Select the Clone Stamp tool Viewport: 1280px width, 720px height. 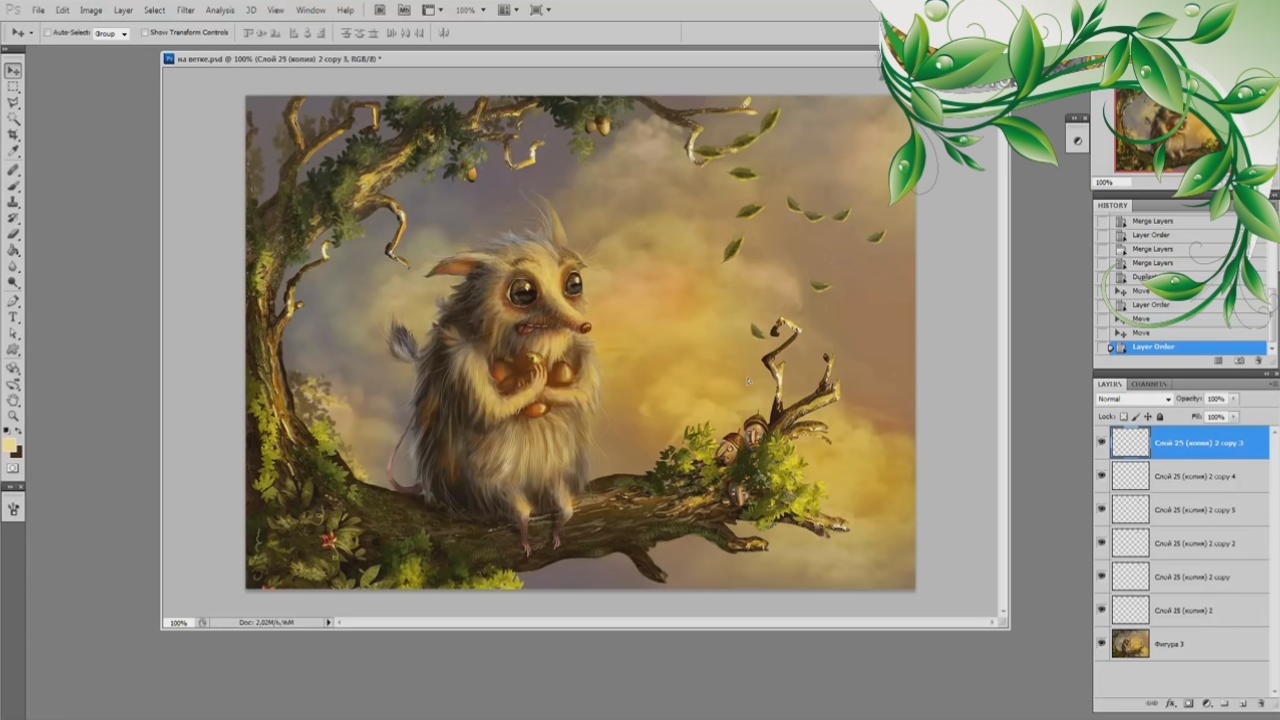tap(13, 203)
